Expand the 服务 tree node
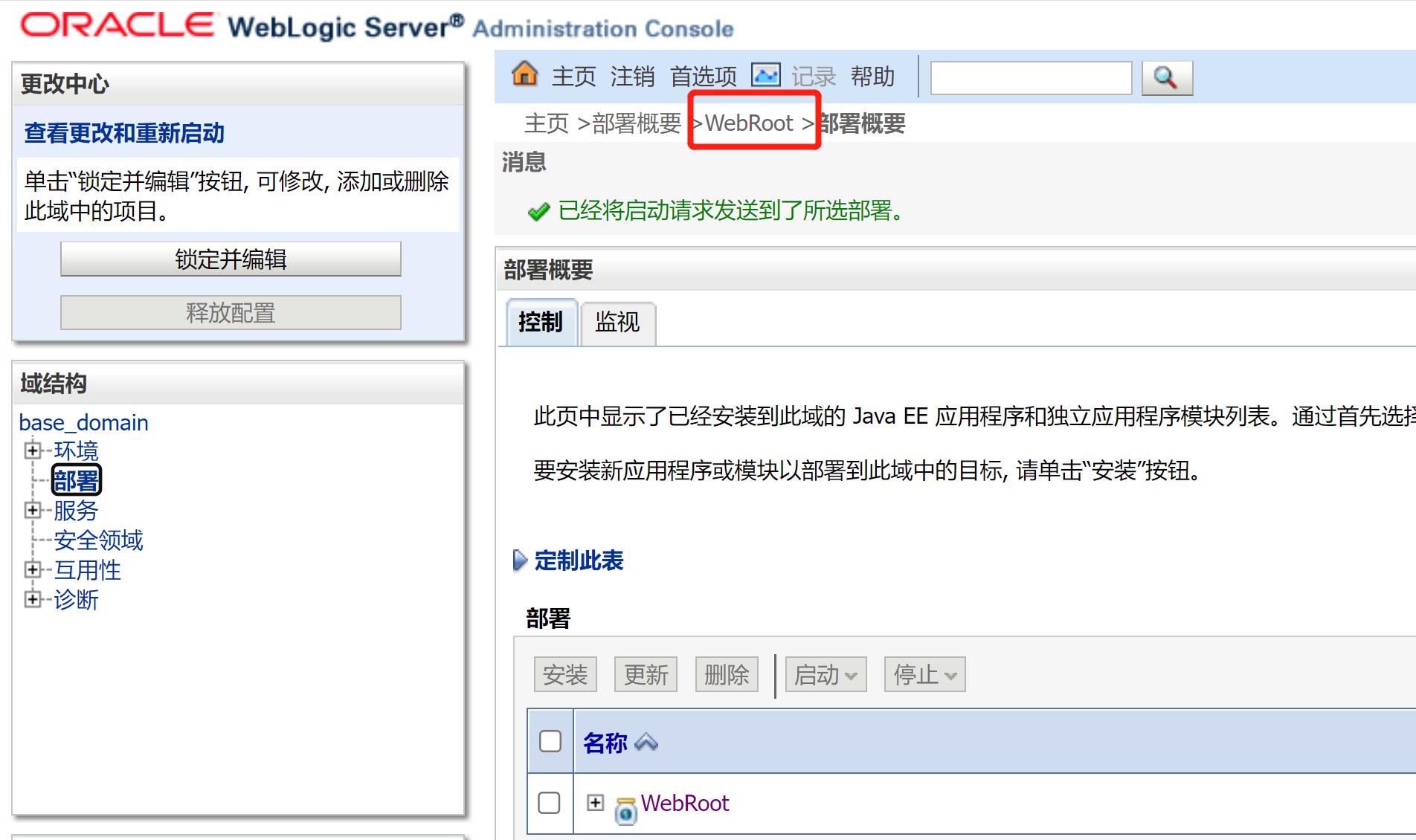The image size is (1416, 840). (33, 510)
